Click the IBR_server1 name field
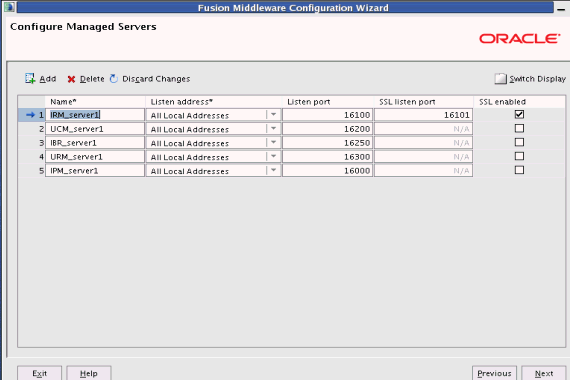570x380 pixels. 95,143
